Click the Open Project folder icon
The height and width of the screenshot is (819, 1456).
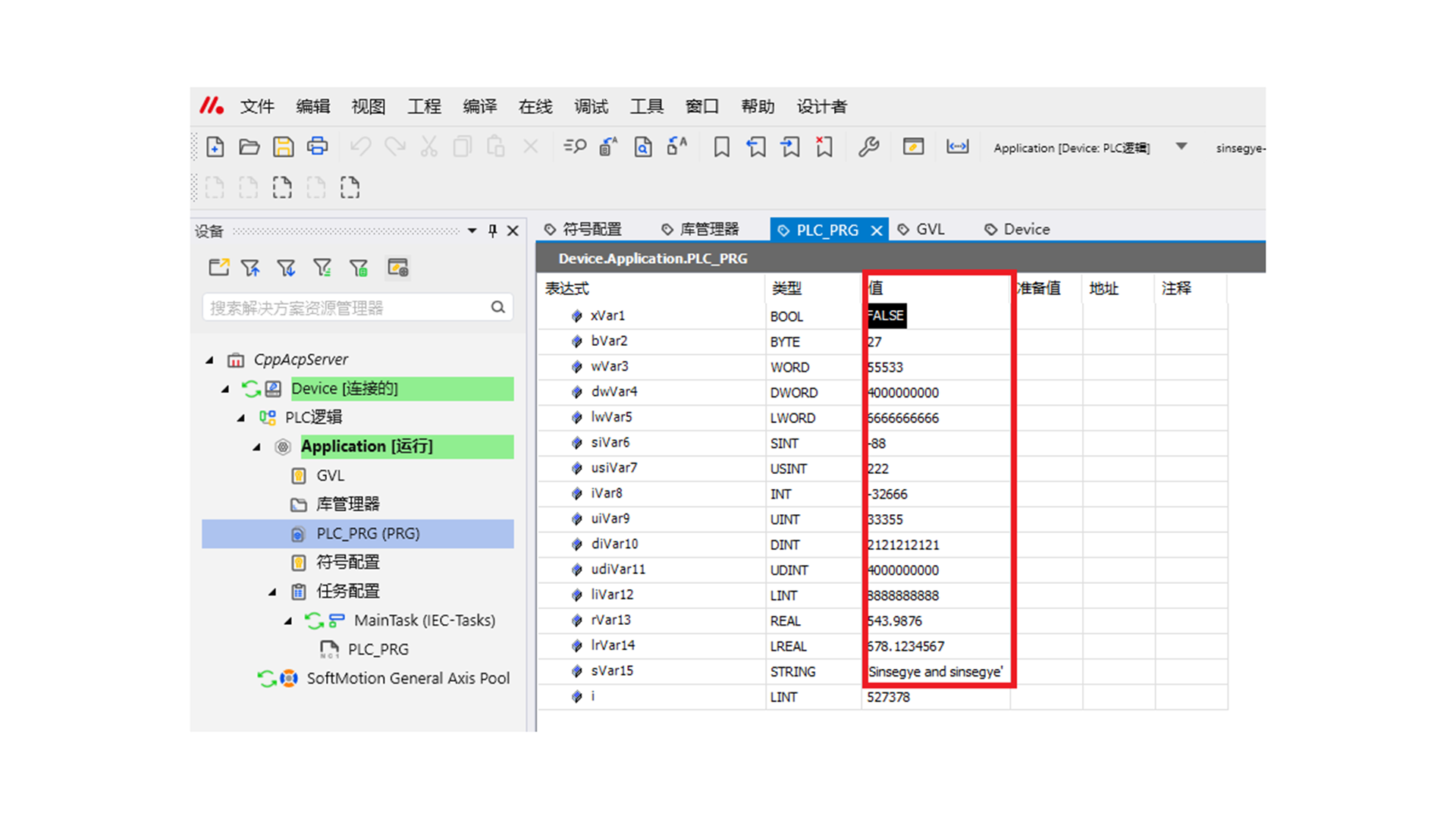click(x=249, y=147)
